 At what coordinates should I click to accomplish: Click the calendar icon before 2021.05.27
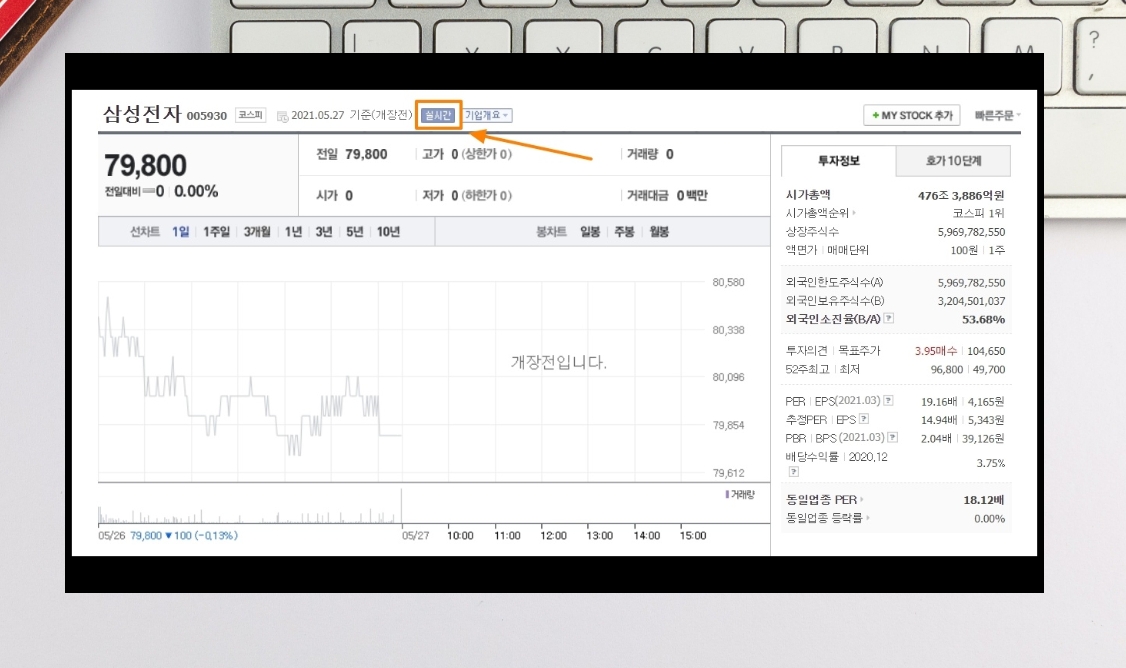tap(282, 116)
